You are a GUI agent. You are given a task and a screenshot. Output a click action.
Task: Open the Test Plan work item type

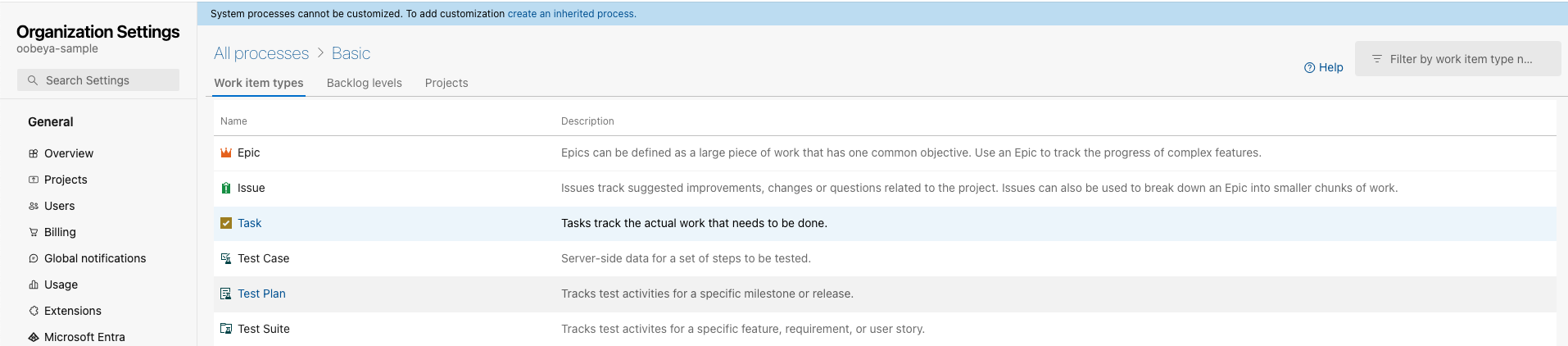pos(261,294)
